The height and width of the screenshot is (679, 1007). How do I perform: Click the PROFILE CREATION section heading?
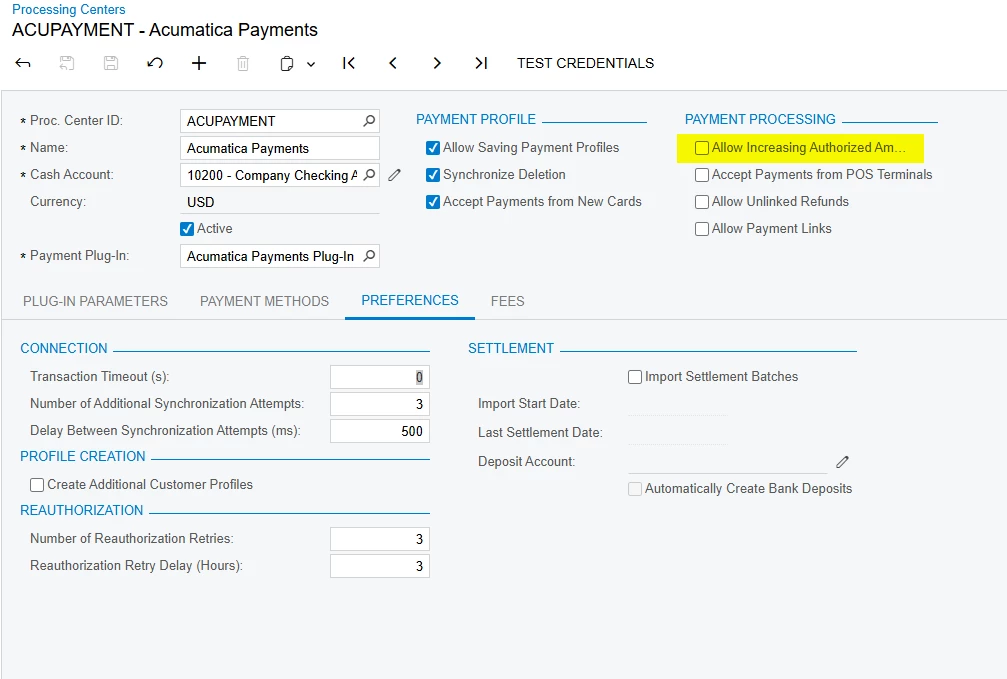(x=83, y=456)
